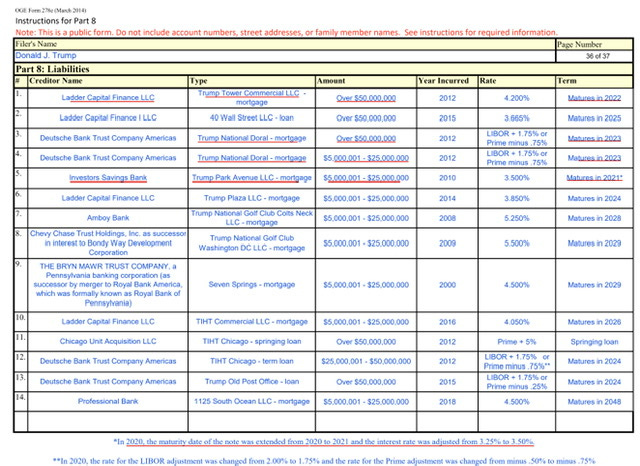Select the 2016 year incurred cell

(x=447, y=322)
